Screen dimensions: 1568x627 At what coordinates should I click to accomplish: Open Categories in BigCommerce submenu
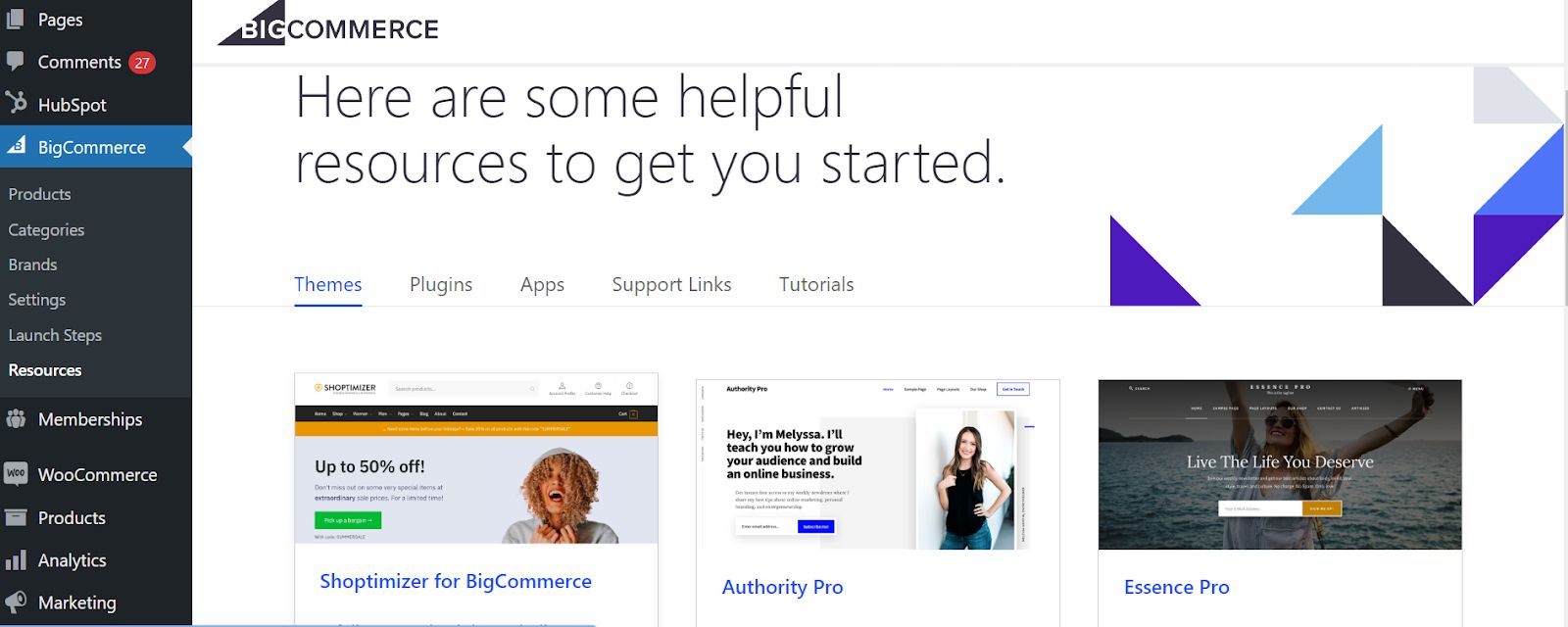(46, 230)
